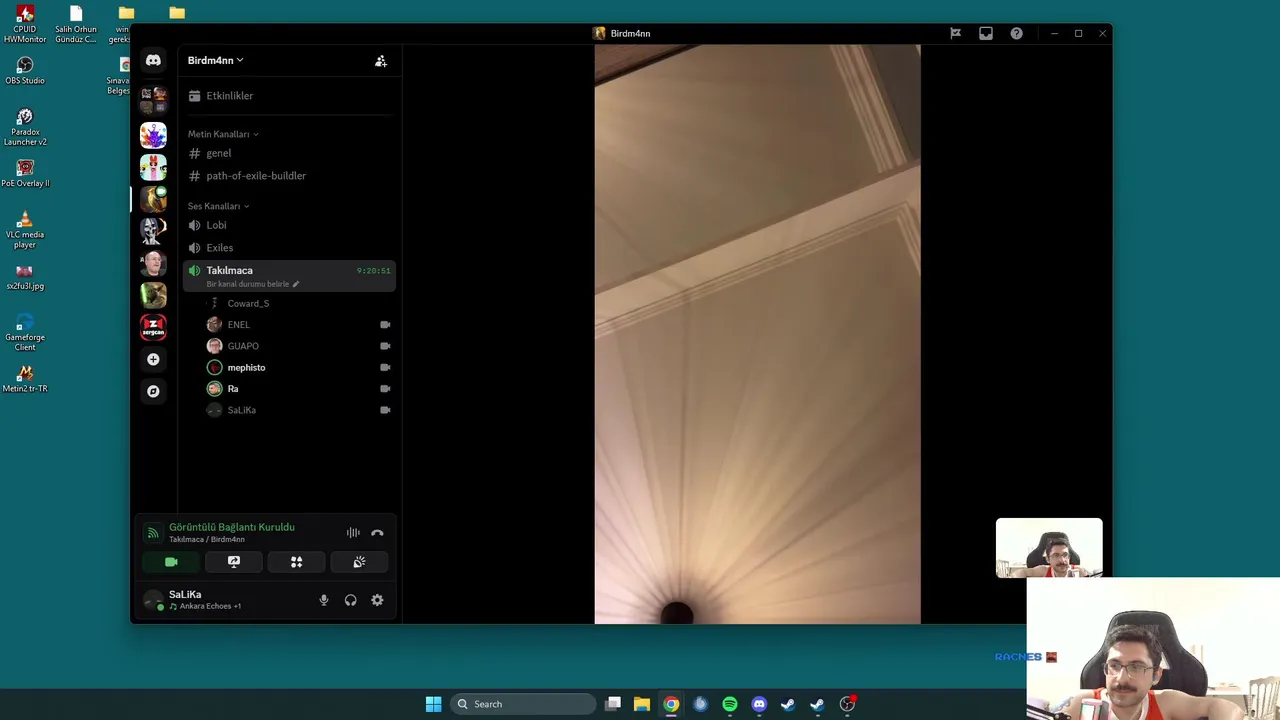This screenshot has height=720, width=1280.
Task: Click member GUAPO in voice list
Action: point(243,346)
